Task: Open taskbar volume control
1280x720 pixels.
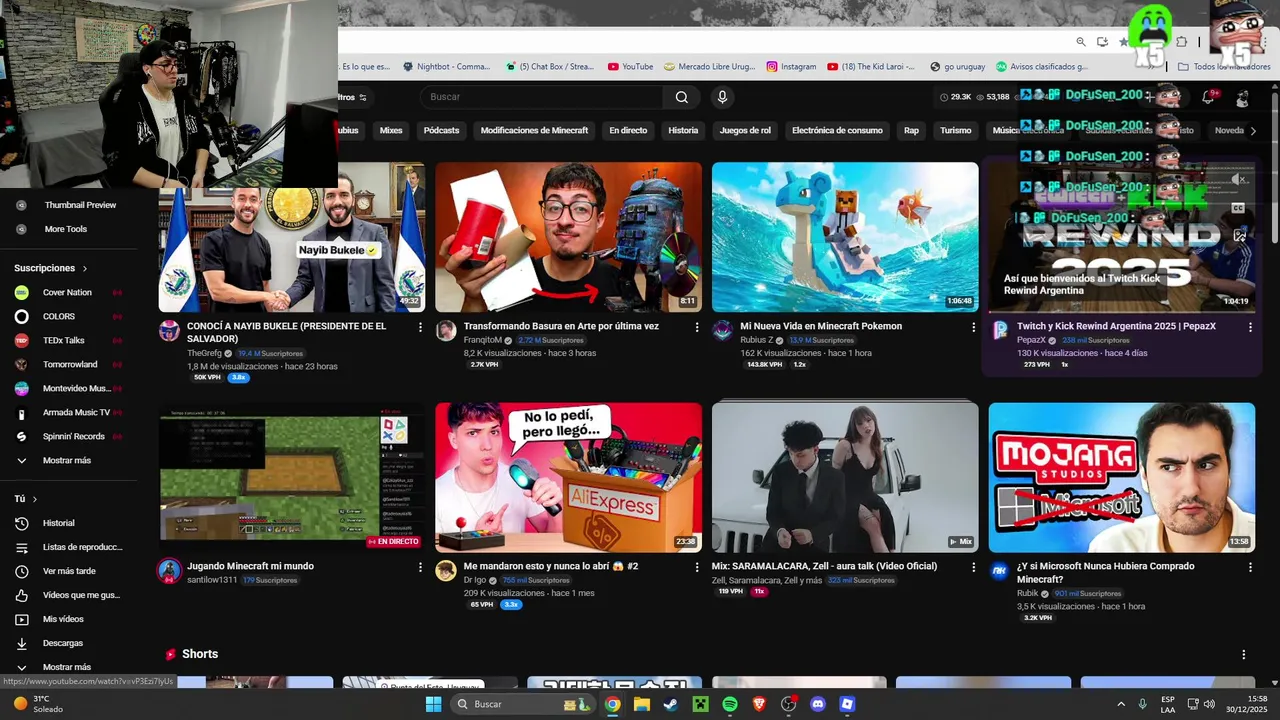Action: [1209, 704]
